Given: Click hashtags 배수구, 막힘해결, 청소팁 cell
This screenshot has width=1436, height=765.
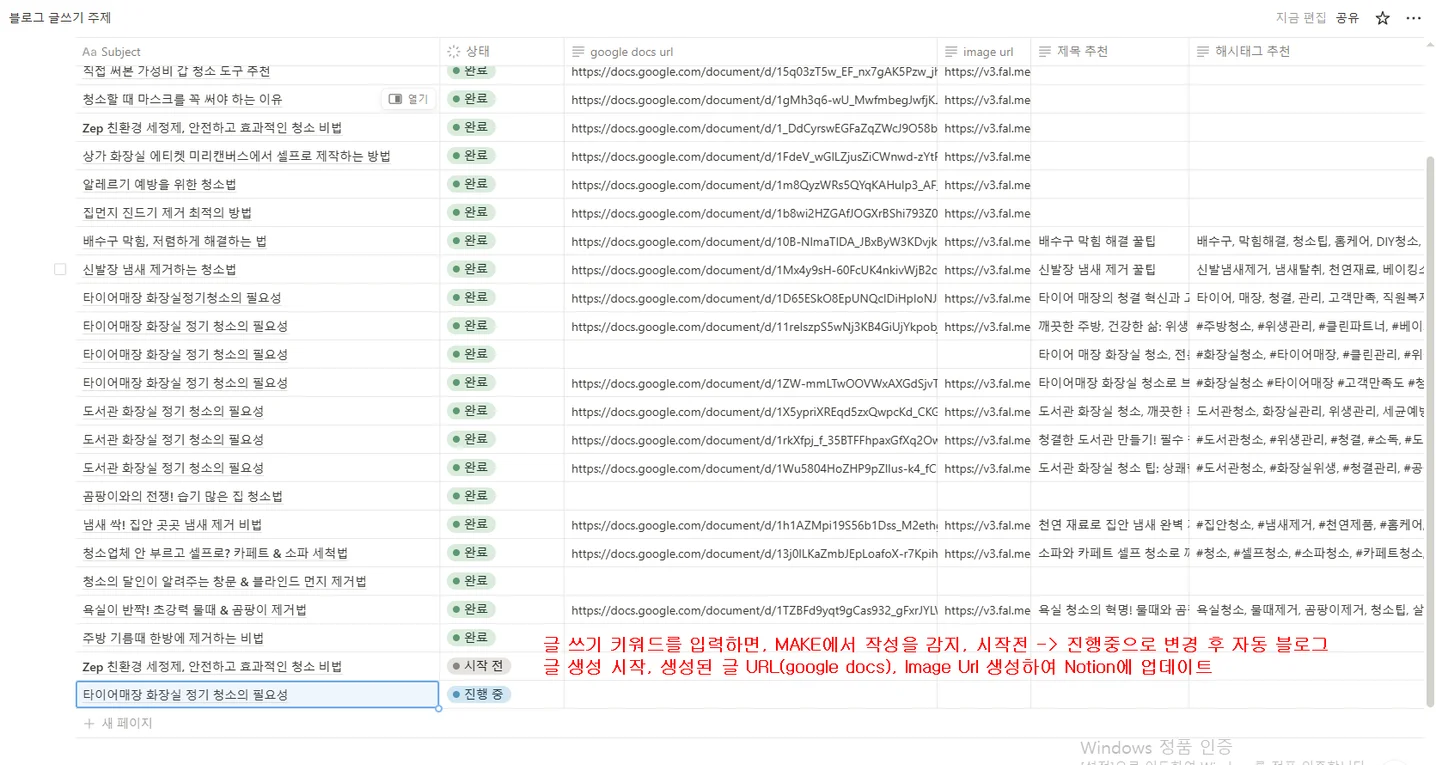Looking at the screenshot, I should coord(1309,241).
